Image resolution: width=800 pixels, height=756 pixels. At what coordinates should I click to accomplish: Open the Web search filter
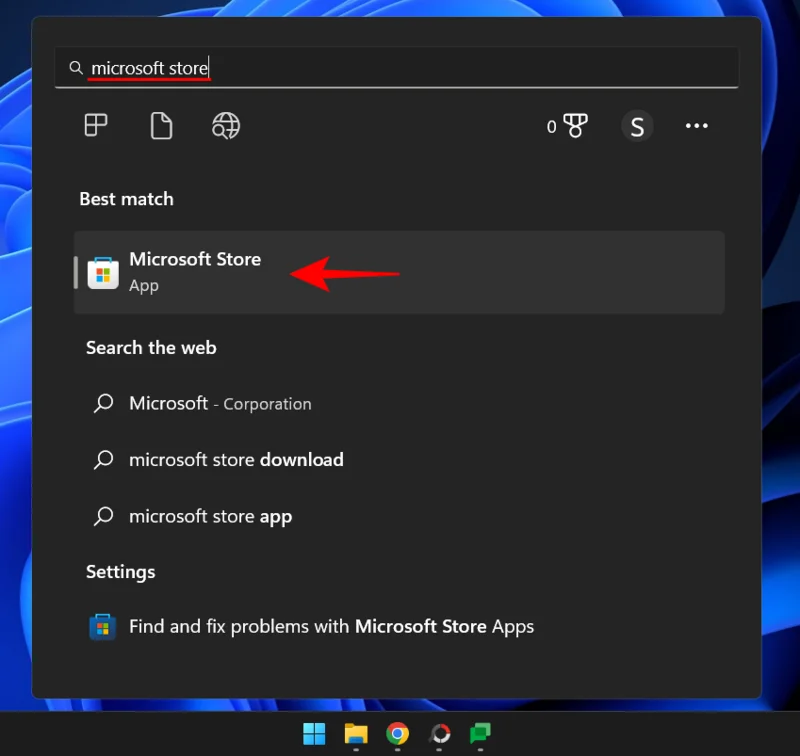click(x=225, y=125)
